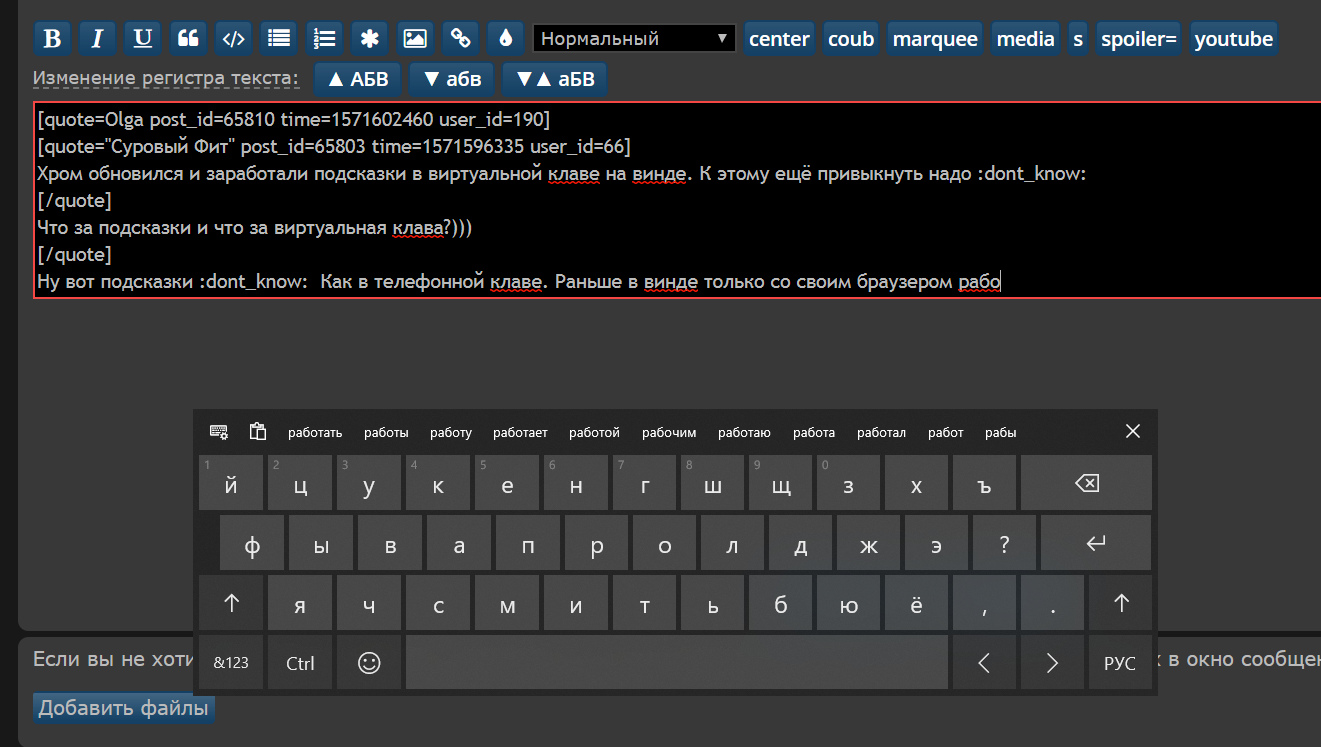Click the marquee BBCode button

935,39
